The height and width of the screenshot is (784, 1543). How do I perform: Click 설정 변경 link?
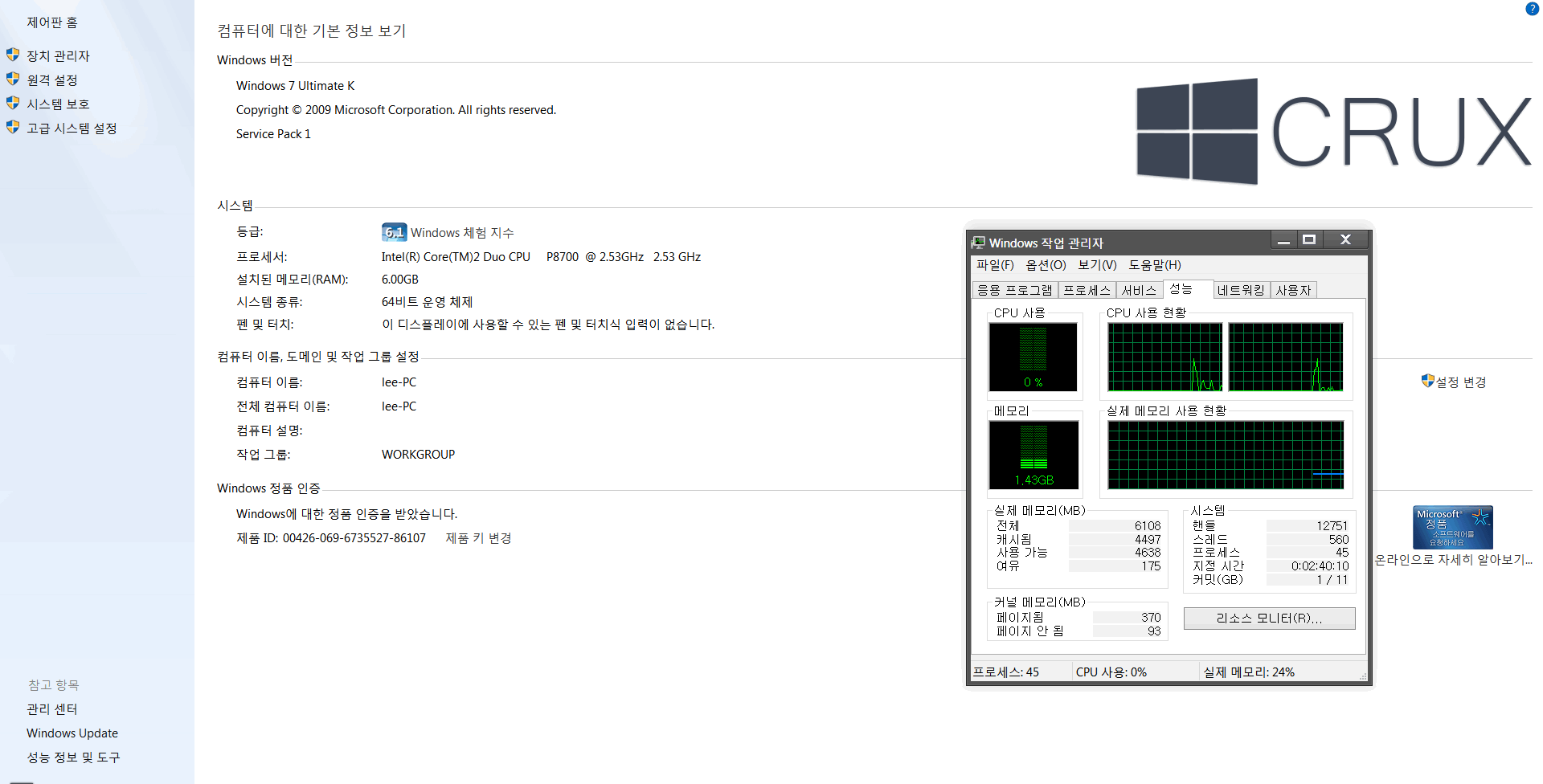[1461, 382]
